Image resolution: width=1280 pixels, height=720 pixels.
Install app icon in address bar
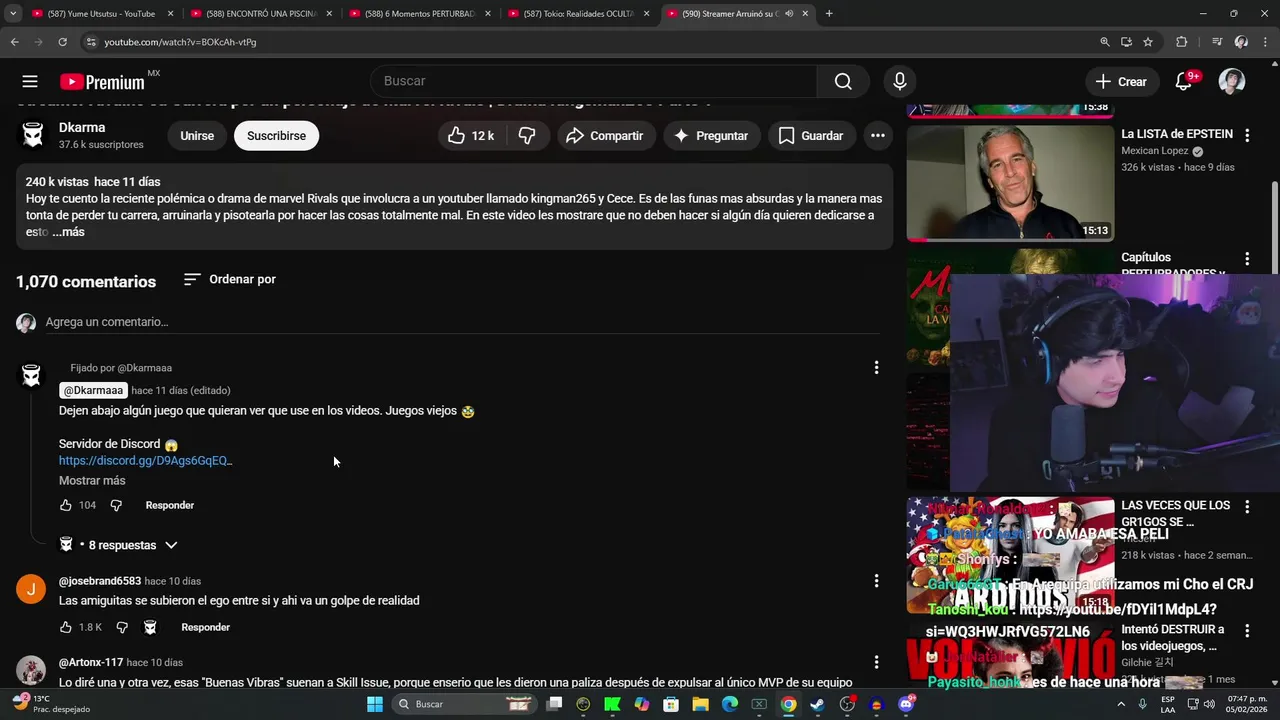pos(1126,42)
